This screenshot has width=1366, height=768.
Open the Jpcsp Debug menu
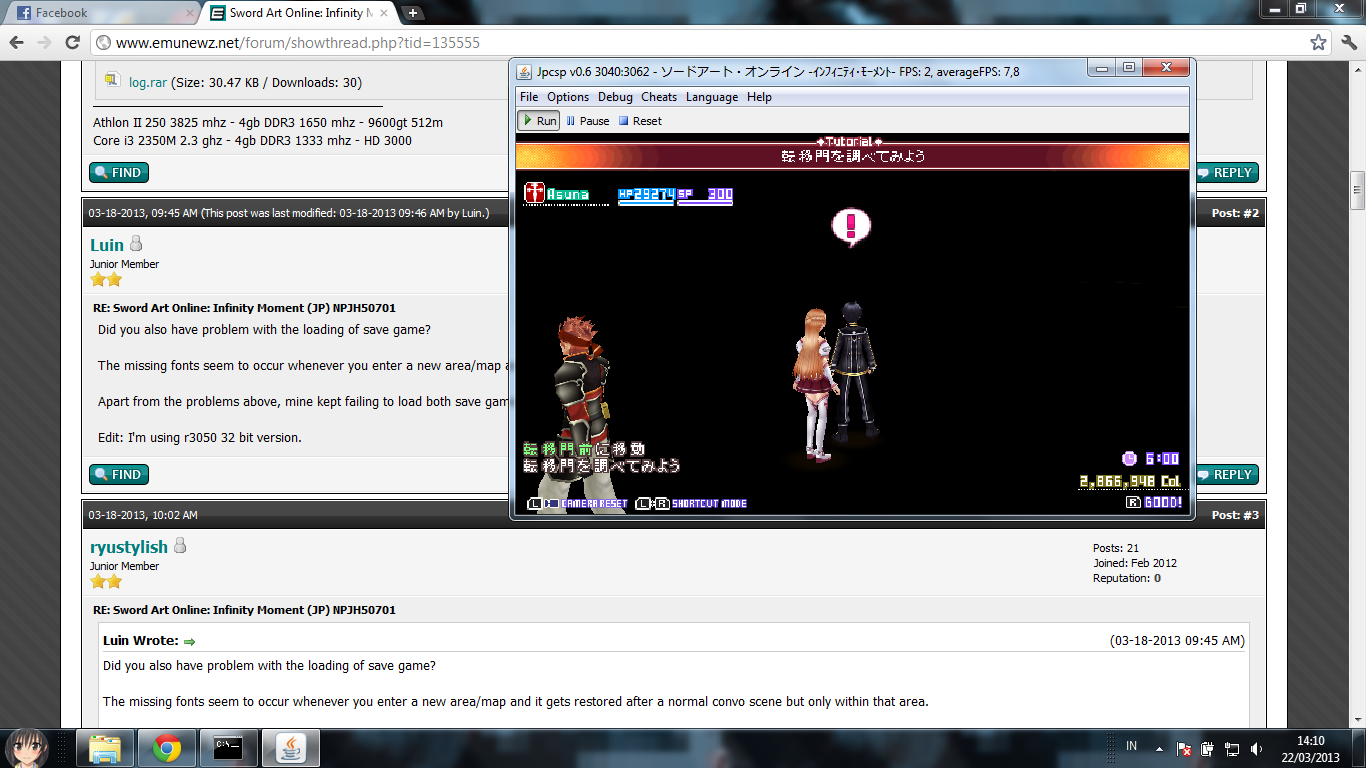615,97
